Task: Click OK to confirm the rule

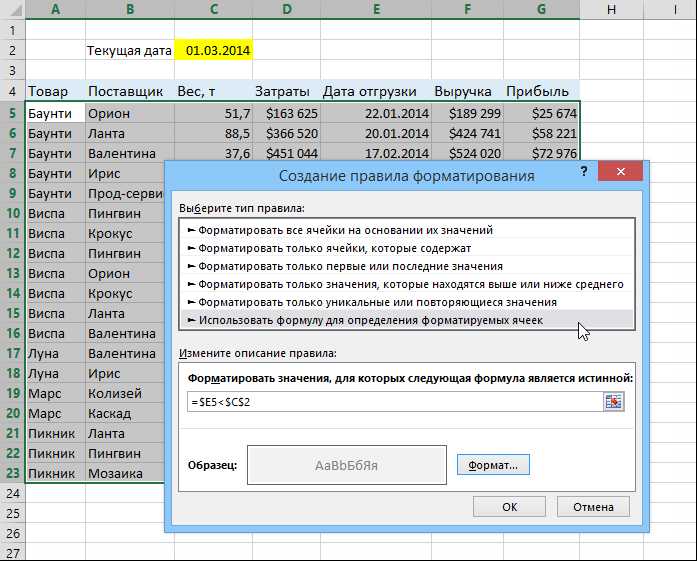Action: (x=509, y=507)
